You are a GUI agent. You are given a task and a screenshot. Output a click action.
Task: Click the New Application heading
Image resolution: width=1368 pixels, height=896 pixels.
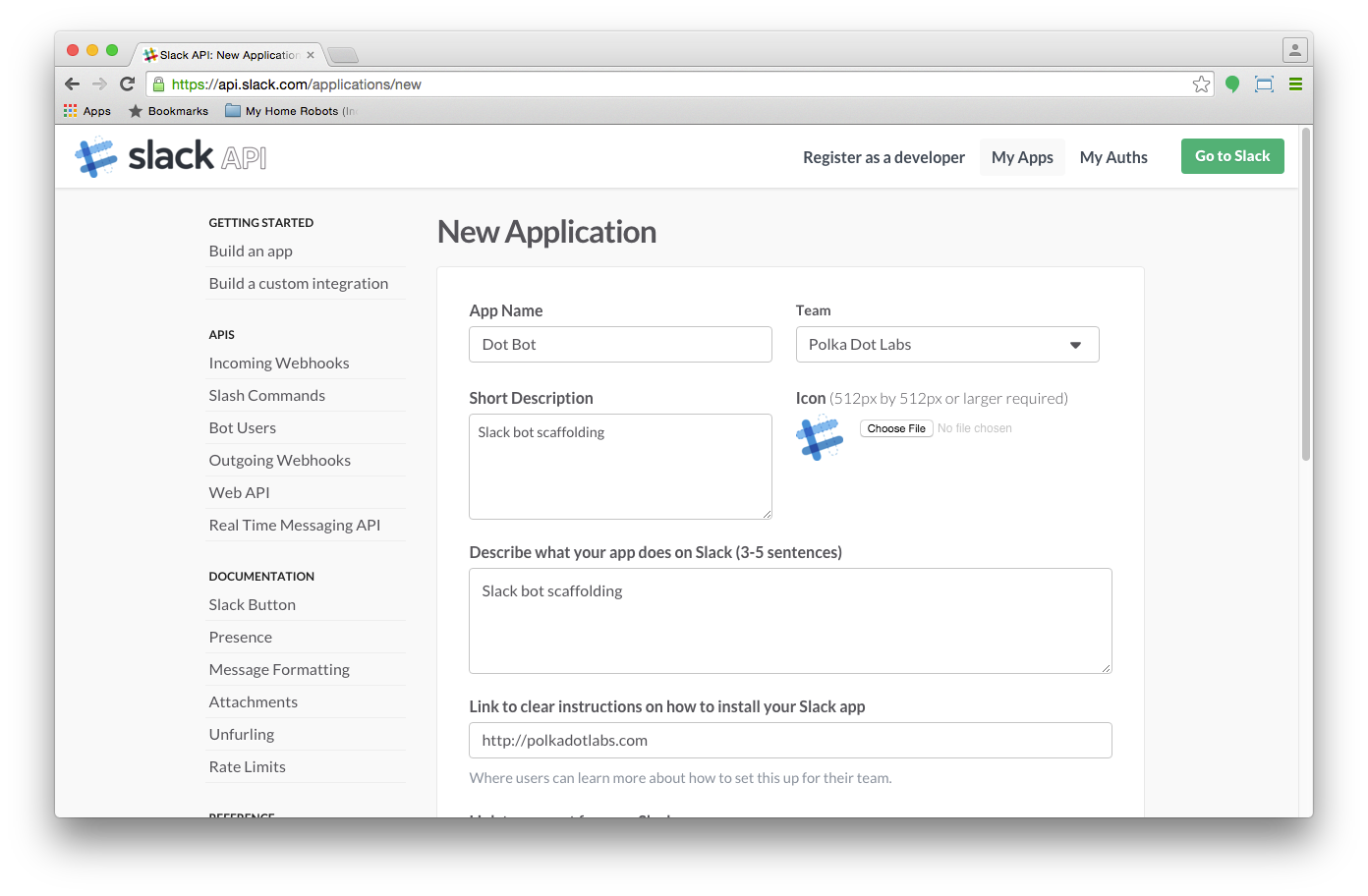tap(546, 232)
